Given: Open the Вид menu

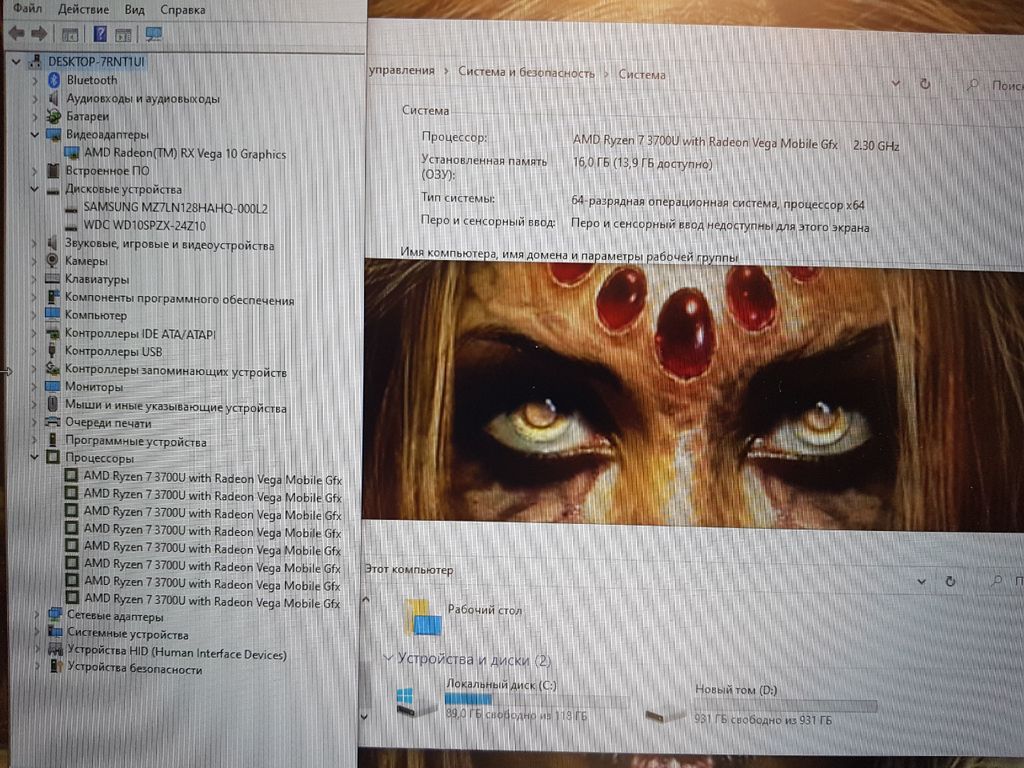Looking at the screenshot, I should [x=135, y=10].
